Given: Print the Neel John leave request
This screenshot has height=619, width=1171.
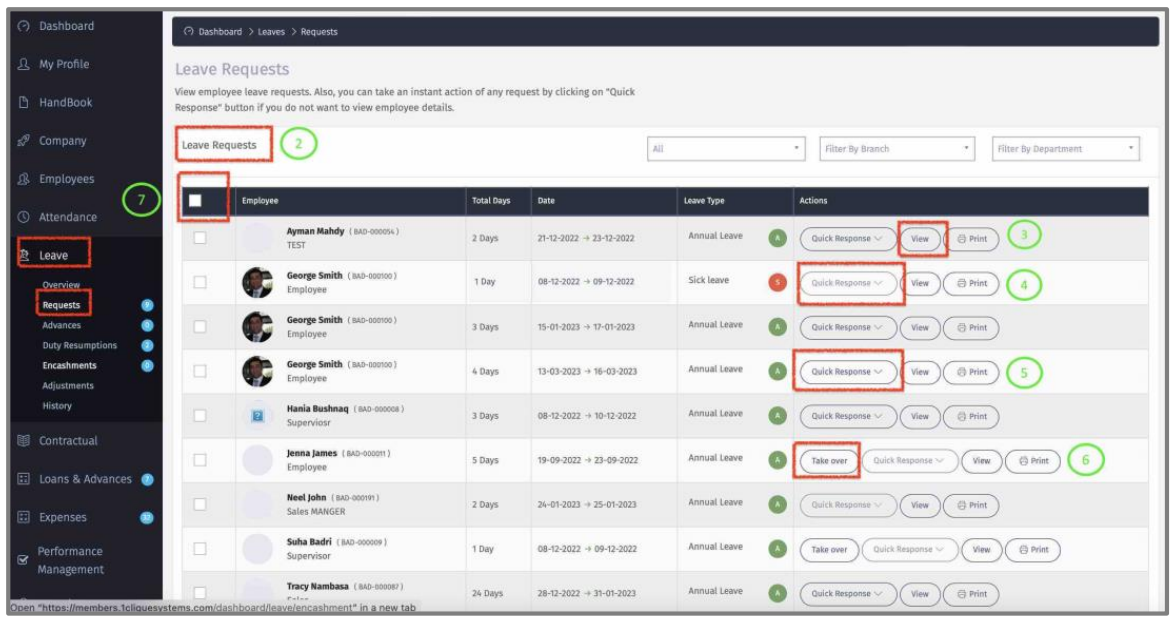Looking at the screenshot, I should point(971,505).
